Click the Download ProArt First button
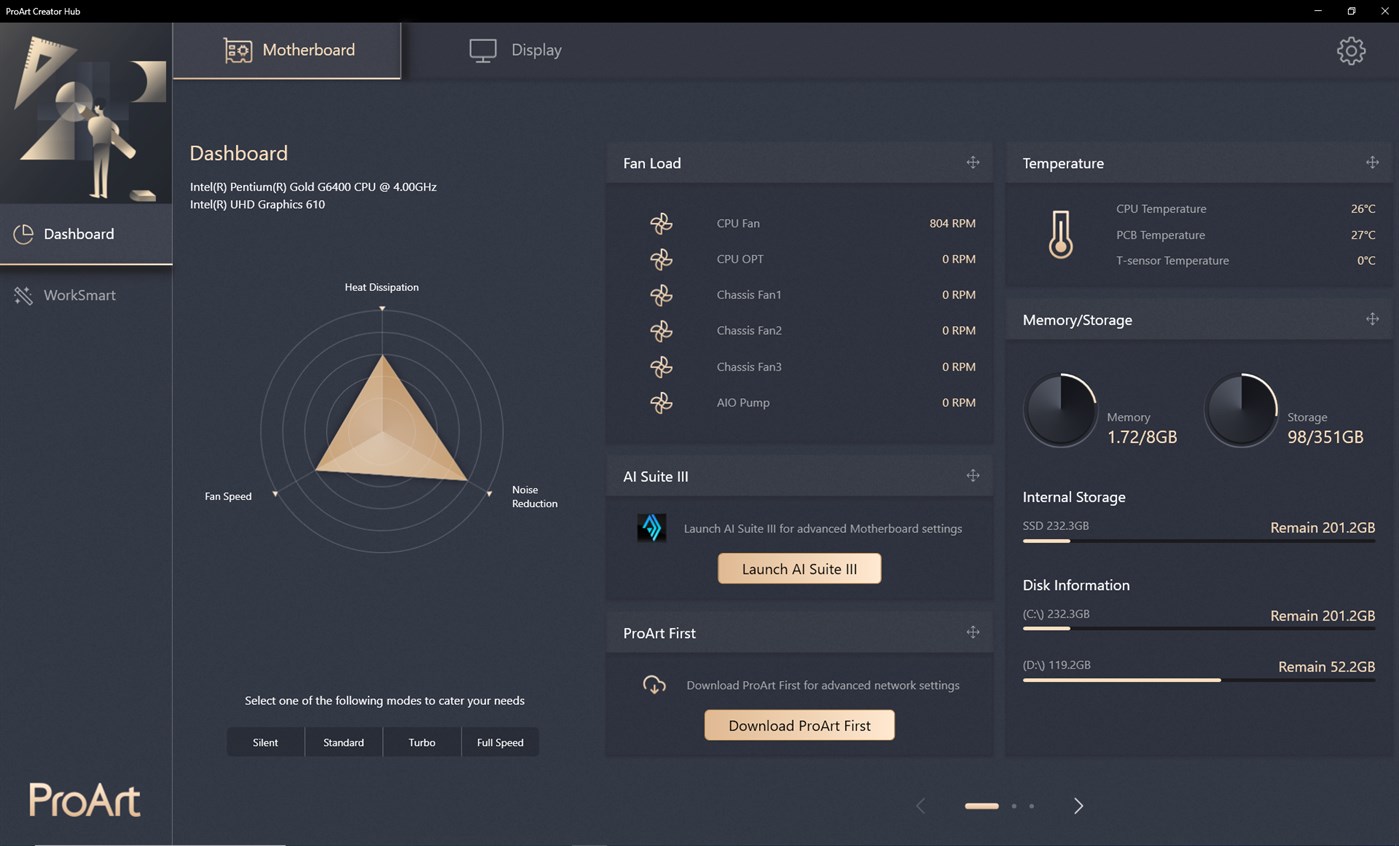This screenshot has height=846, width=1399. (x=799, y=725)
